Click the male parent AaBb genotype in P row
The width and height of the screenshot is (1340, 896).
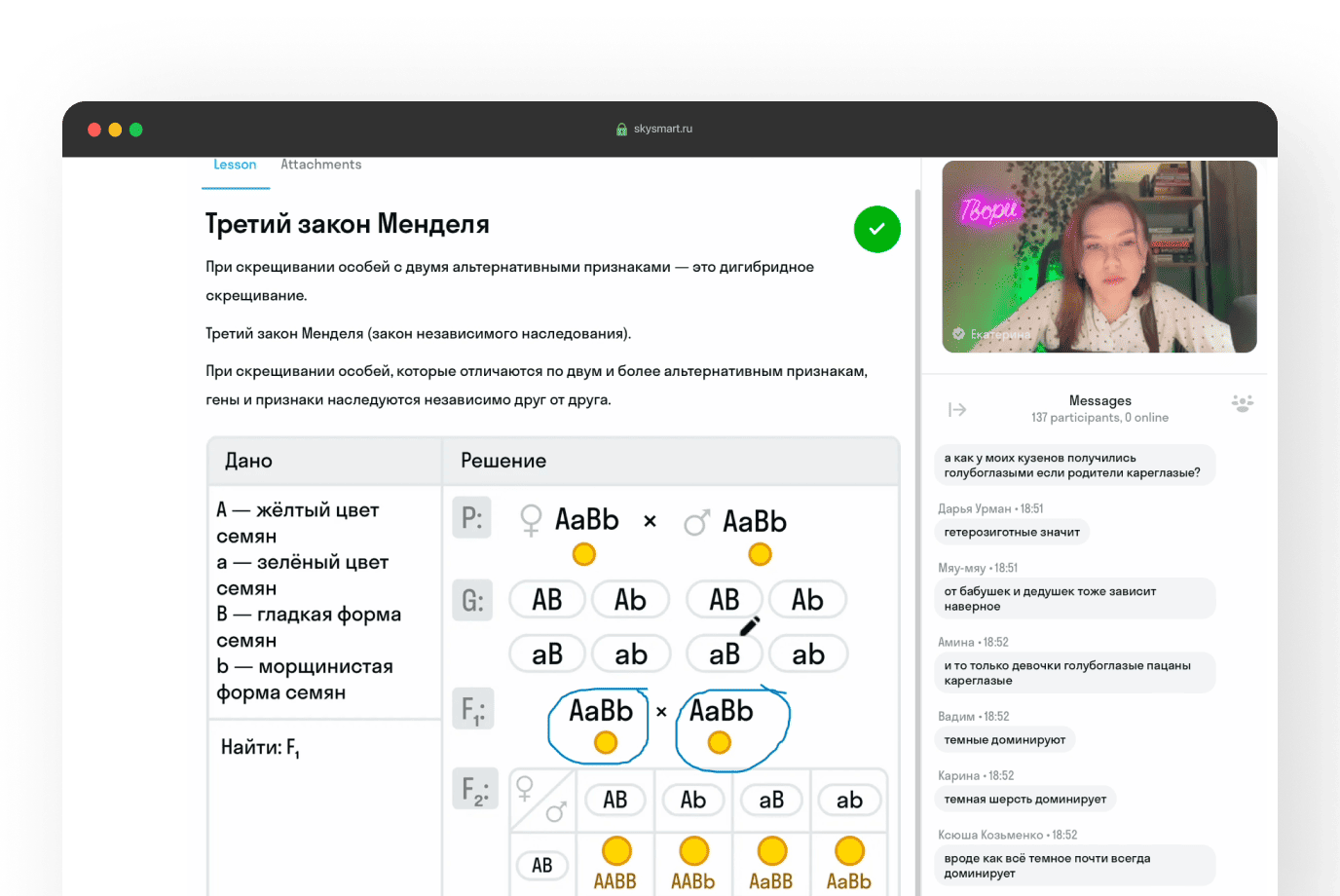pyautogui.click(x=755, y=521)
